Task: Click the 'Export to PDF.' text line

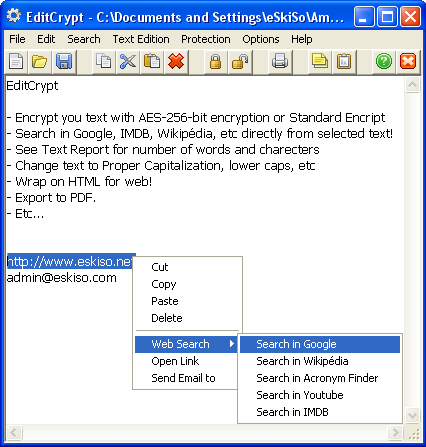Action: click(51, 198)
